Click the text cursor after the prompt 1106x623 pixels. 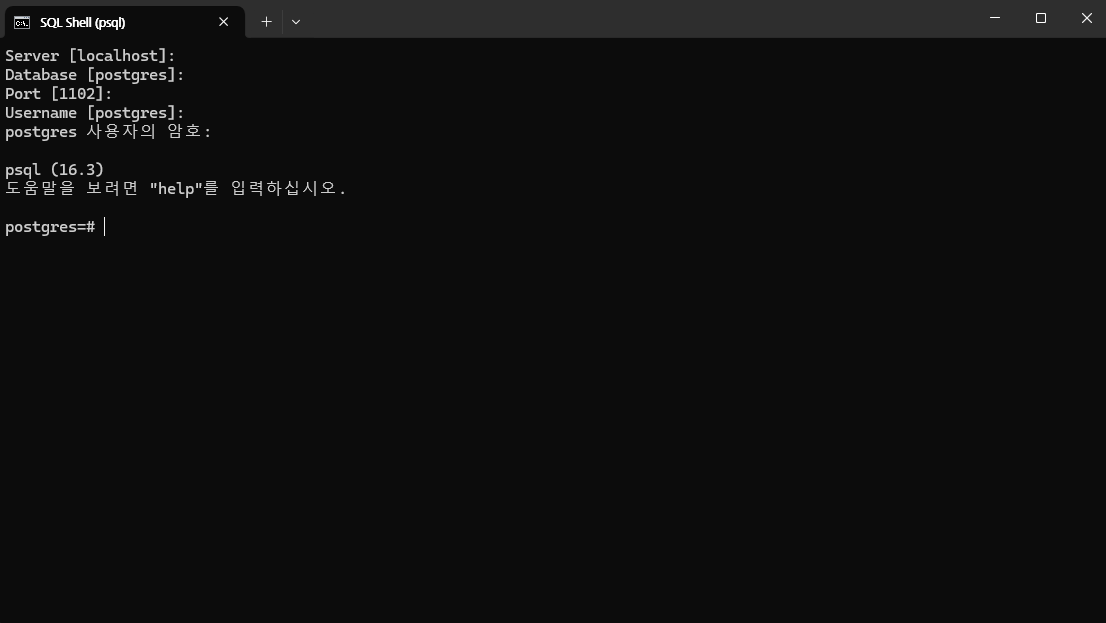click(104, 226)
